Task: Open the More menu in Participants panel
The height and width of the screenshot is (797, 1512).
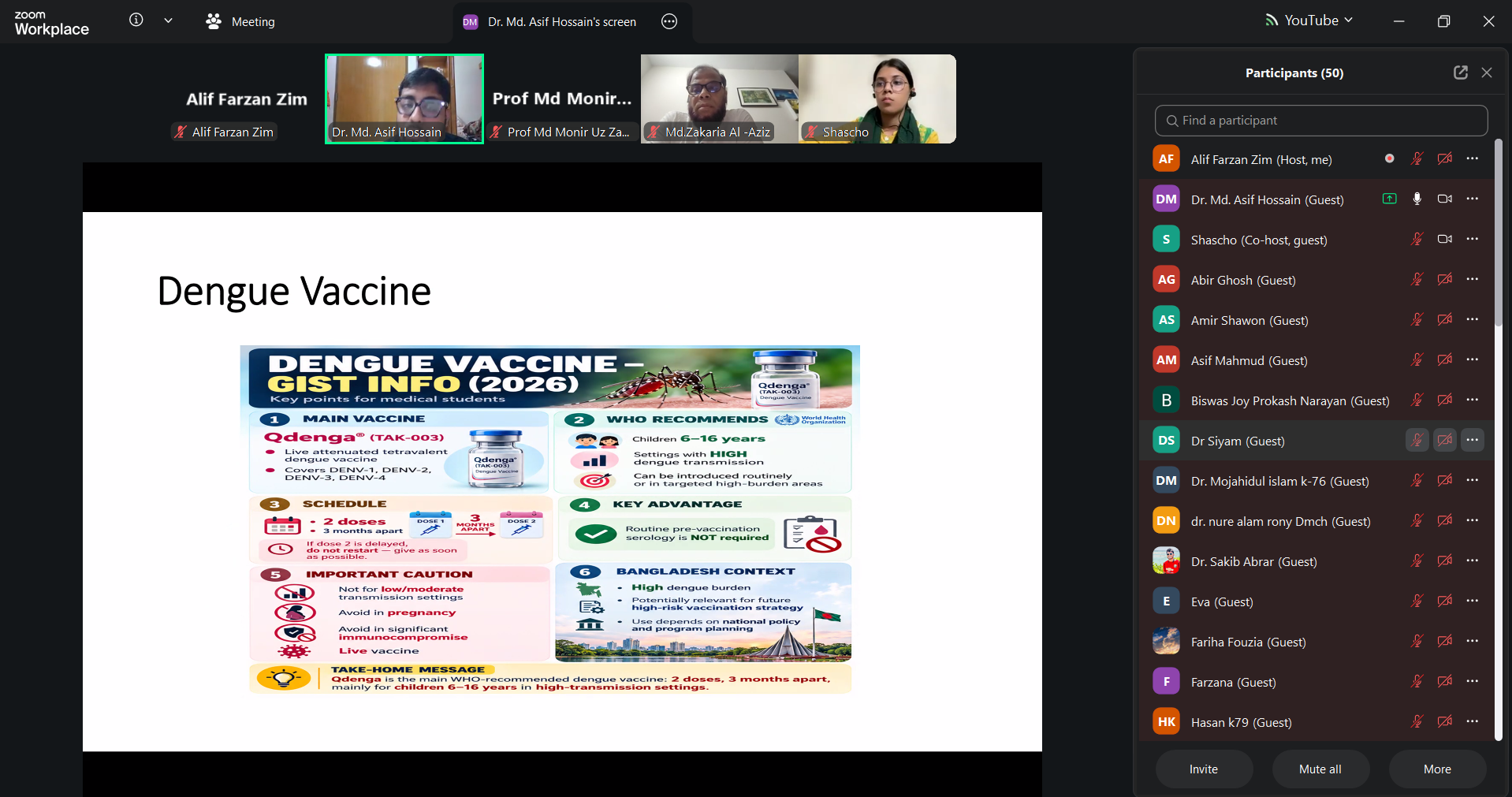Action: [x=1437, y=769]
